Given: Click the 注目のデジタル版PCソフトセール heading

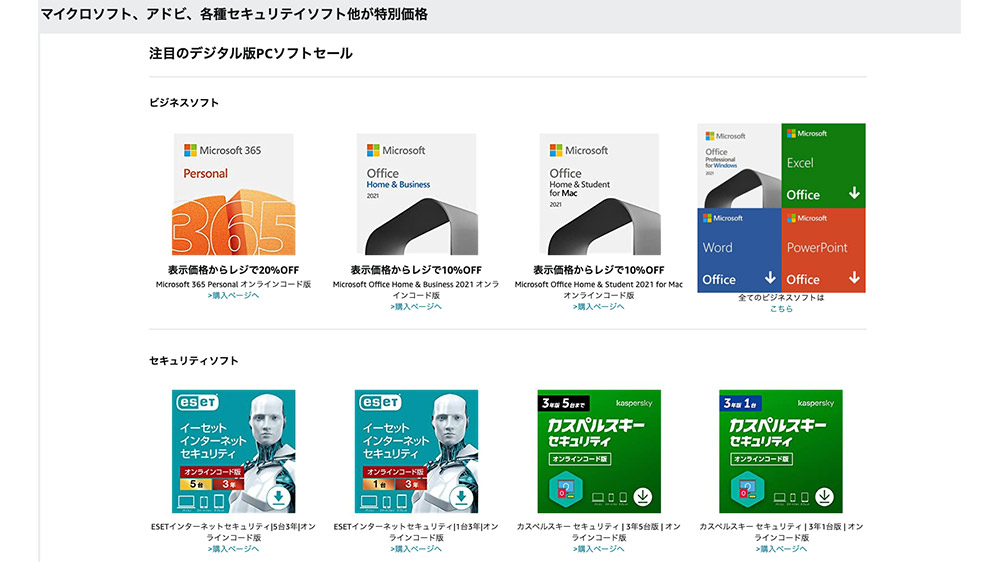Looking at the screenshot, I should click(251, 53).
